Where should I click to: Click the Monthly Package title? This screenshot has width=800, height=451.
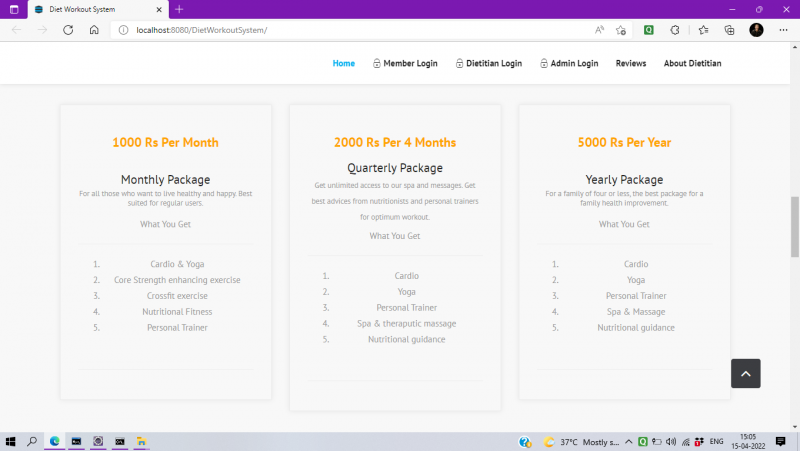pos(165,180)
